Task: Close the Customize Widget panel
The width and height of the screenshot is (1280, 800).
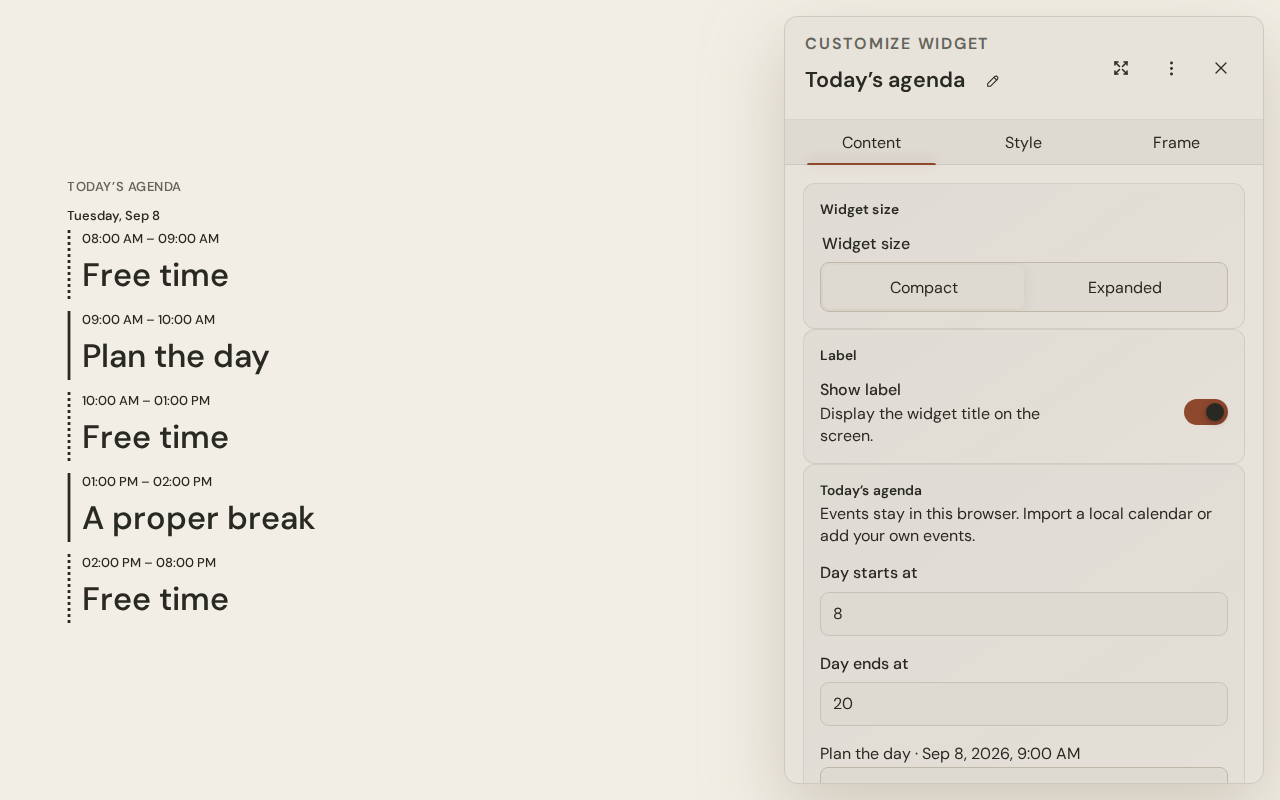Action: (1221, 68)
